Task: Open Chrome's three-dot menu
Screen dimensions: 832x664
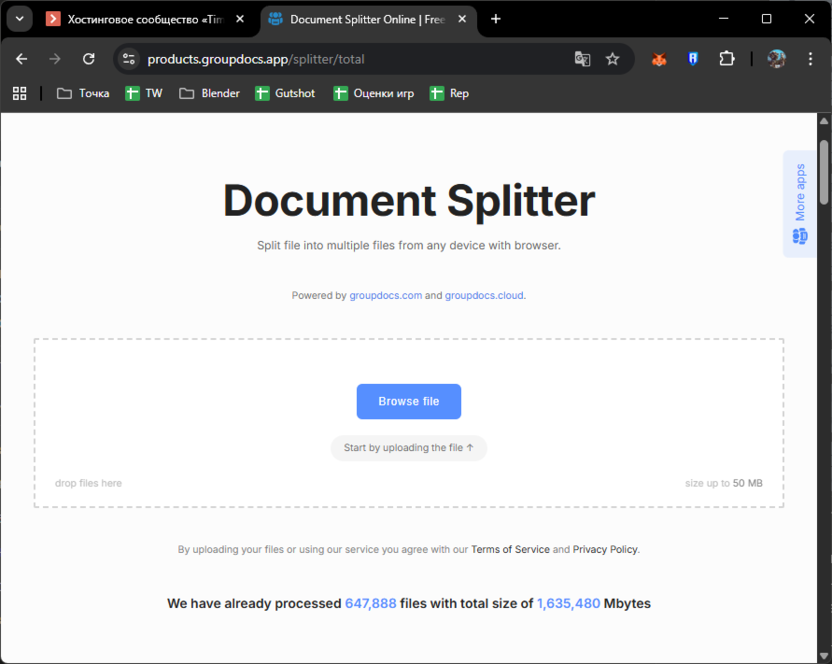Action: pos(811,59)
